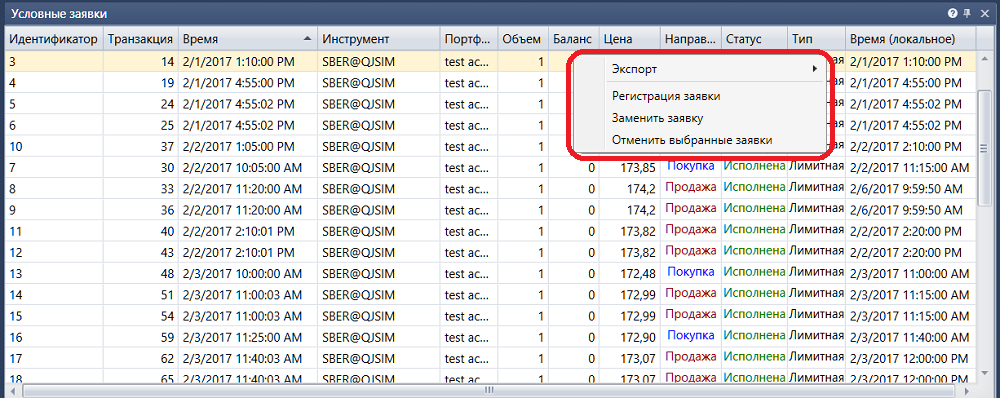Expand the Экспорт submenu arrow
This screenshot has width=1000, height=398.
[x=814, y=69]
